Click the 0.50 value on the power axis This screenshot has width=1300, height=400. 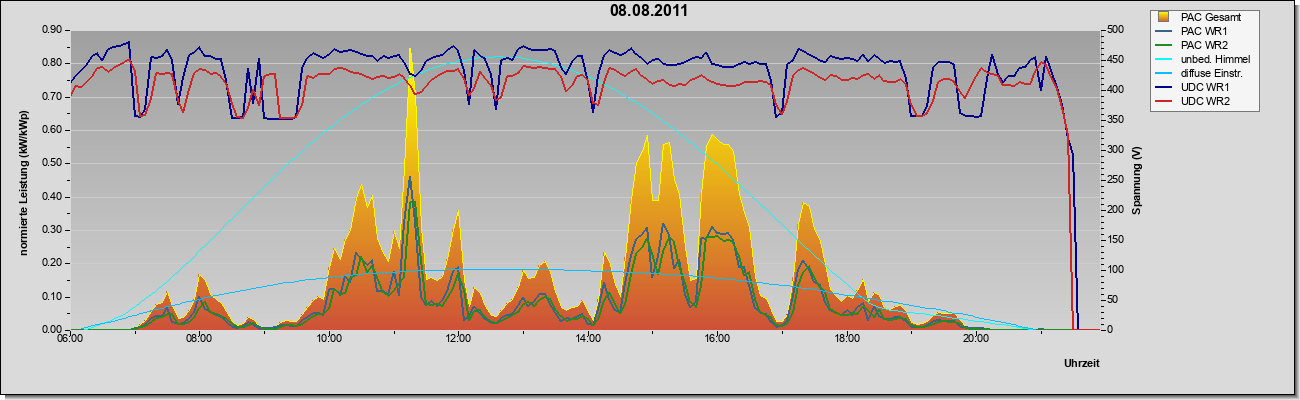pos(51,163)
